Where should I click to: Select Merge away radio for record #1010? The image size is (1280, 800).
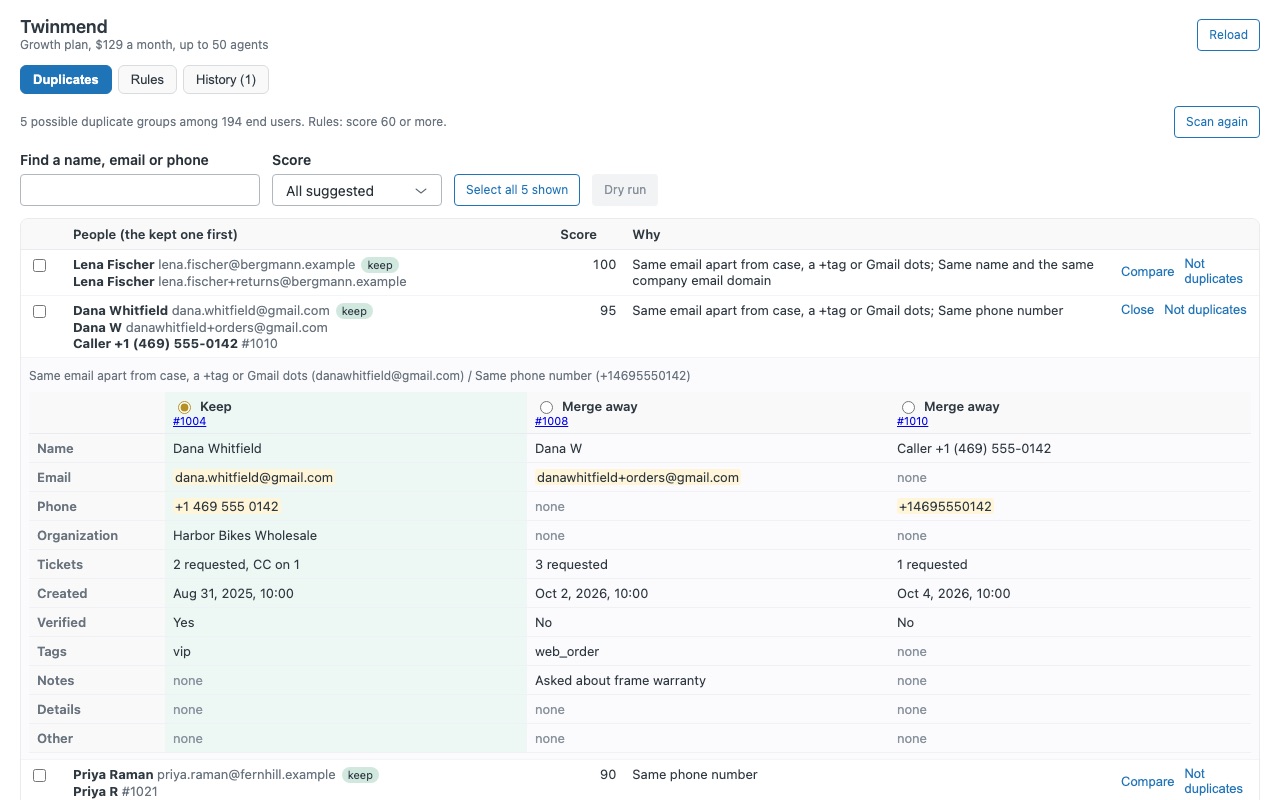pyautogui.click(x=908, y=407)
